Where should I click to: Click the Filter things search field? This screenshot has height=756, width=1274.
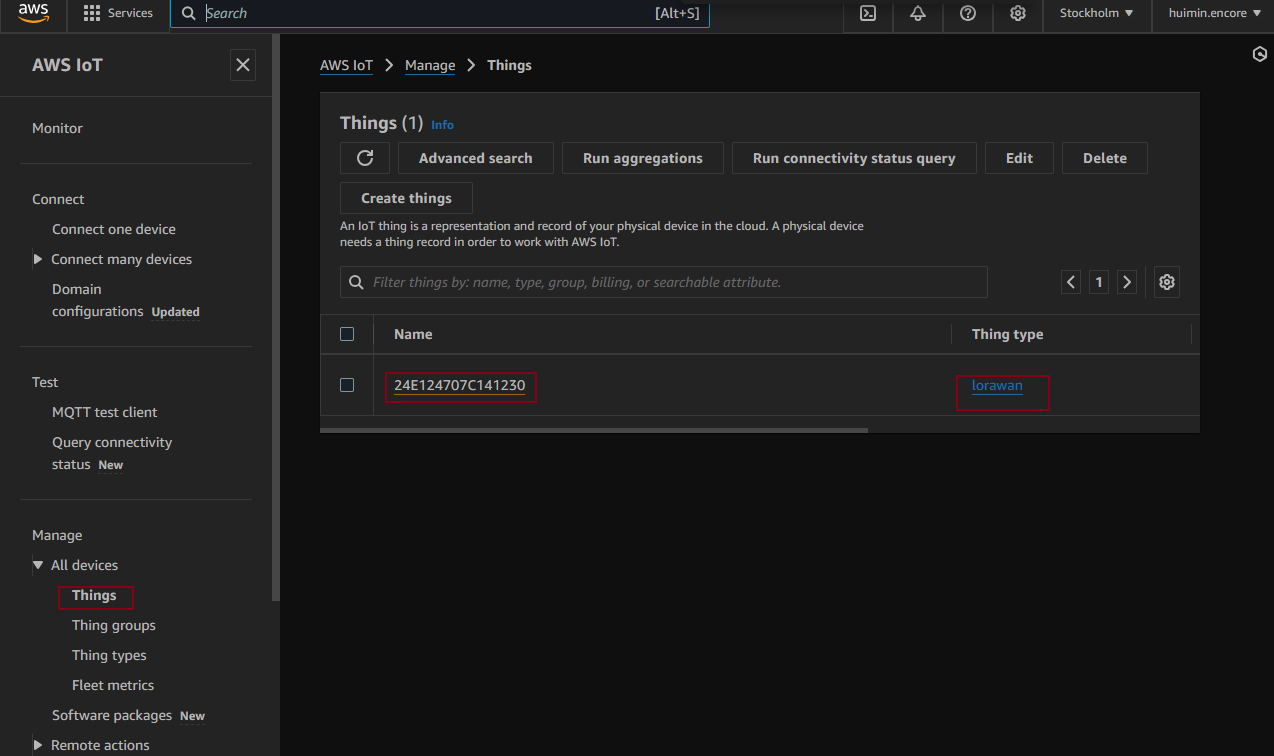(664, 282)
